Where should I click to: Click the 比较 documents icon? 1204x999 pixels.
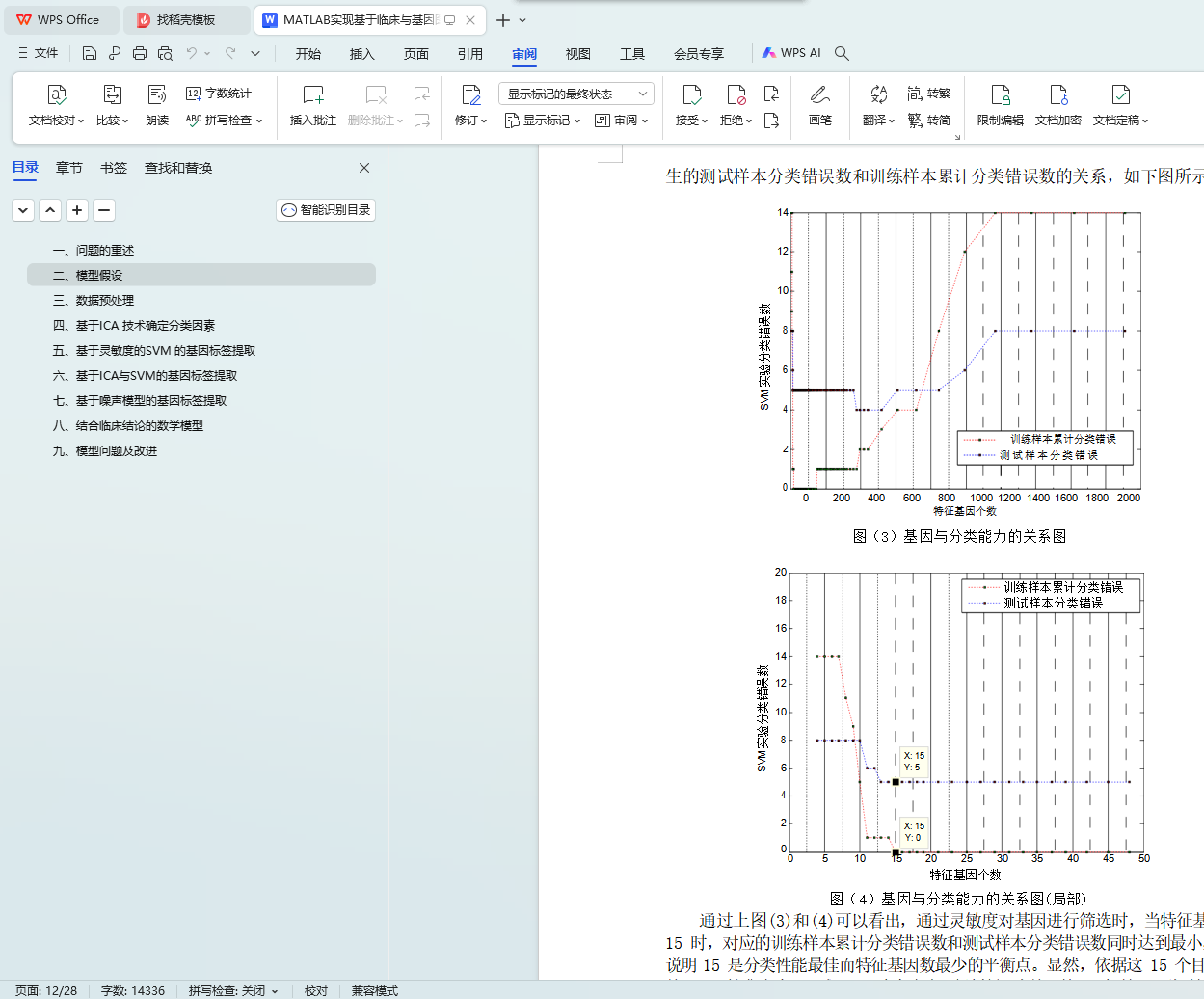click(113, 94)
